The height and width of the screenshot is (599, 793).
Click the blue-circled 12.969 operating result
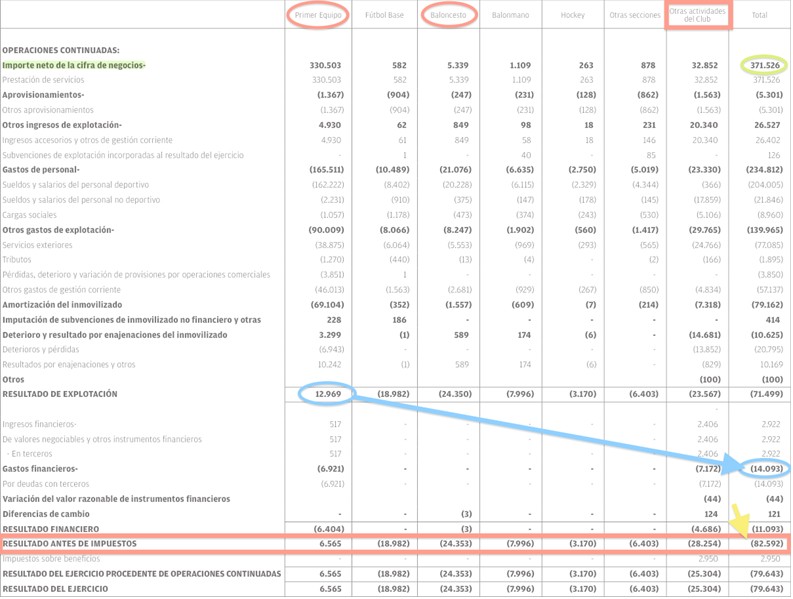(327, 394)
